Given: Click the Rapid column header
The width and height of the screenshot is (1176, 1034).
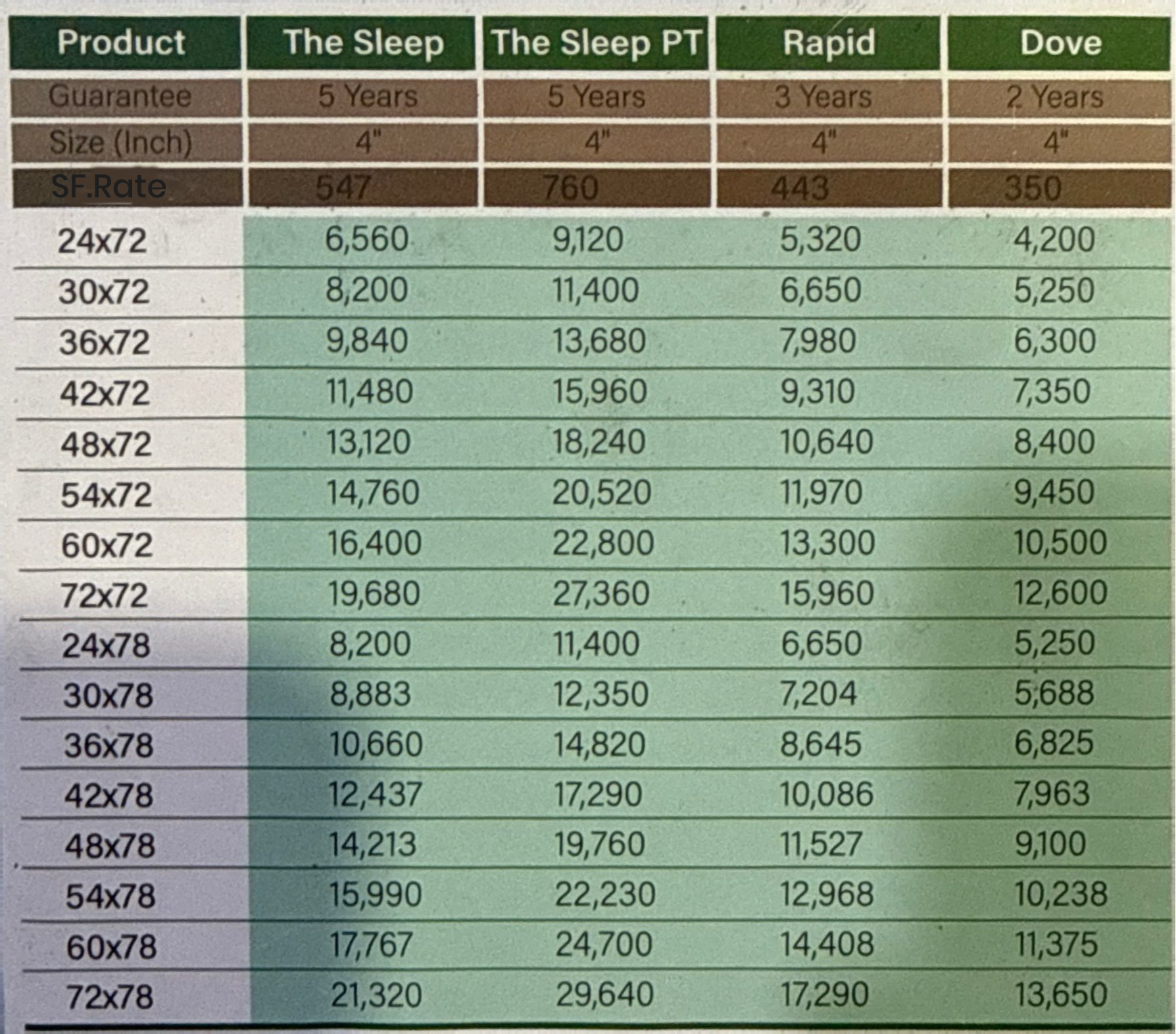Looking at the screenshot, I should pos(829,43).
